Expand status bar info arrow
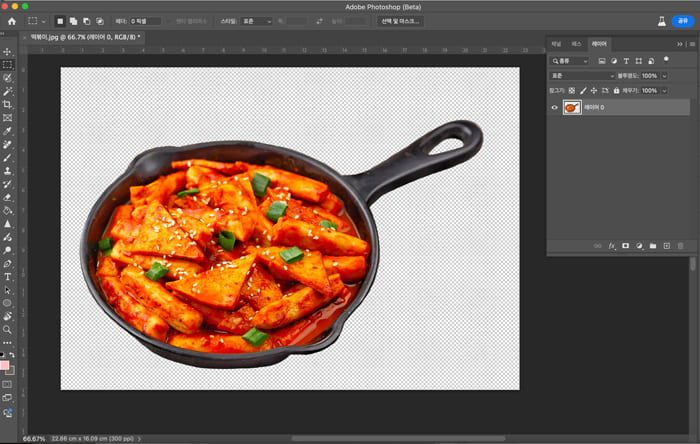This screenshot has width=700, height=444. 139,439
